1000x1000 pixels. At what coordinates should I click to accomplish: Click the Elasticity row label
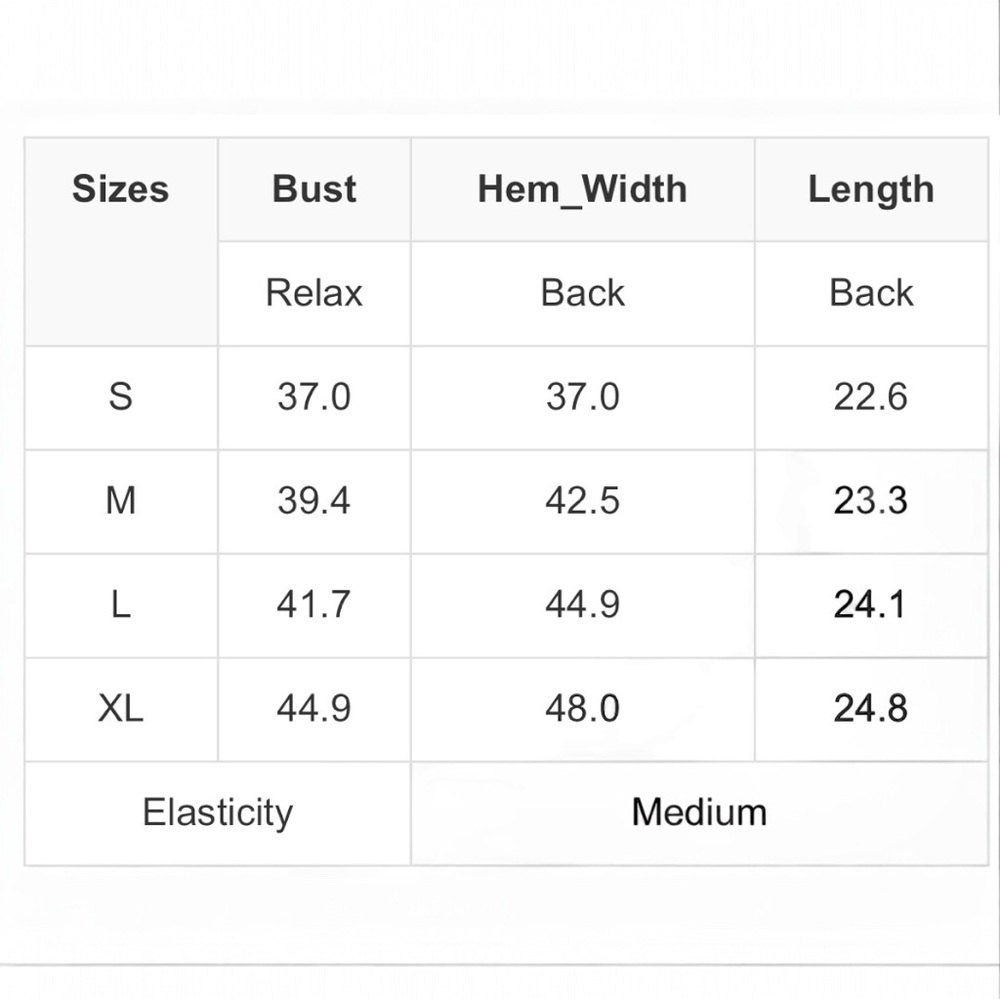point(217,812)
